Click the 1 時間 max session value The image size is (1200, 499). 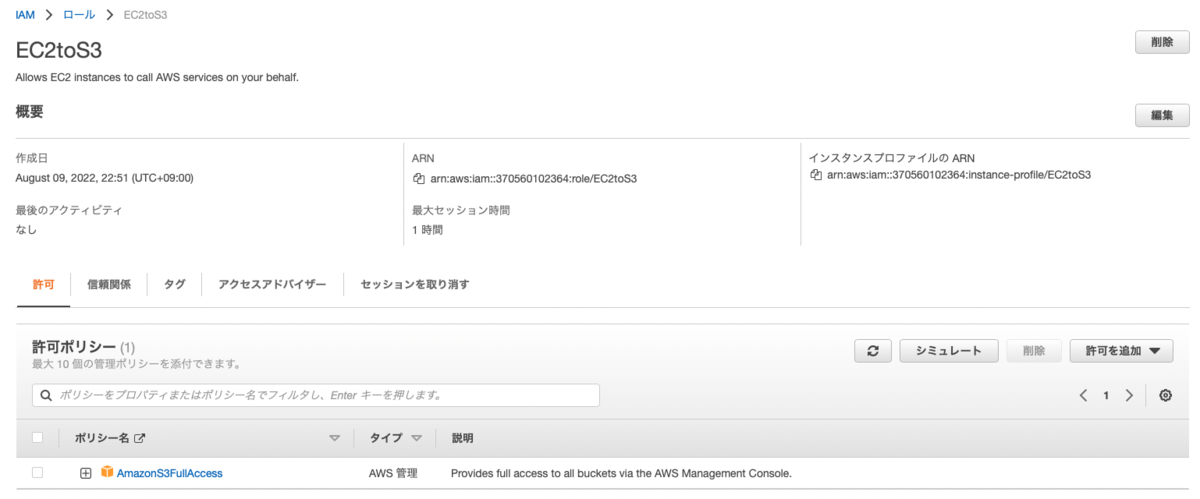[x=427, y=229]
